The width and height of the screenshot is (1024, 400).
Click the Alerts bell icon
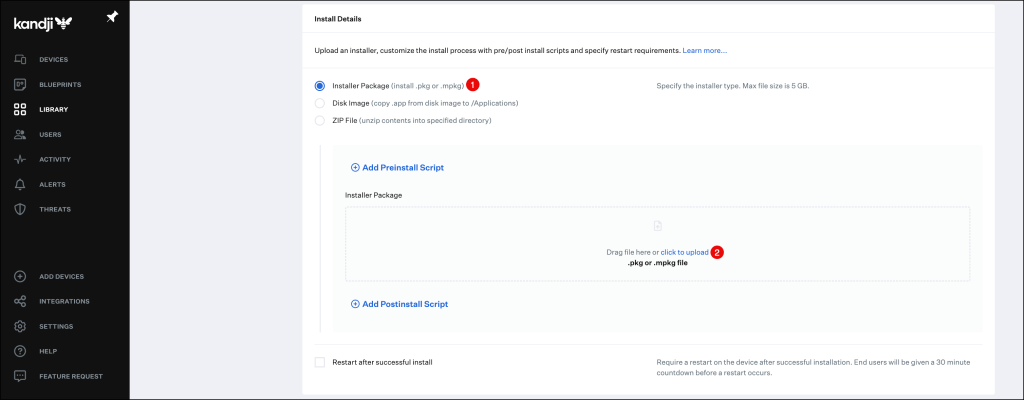[20, 184]
